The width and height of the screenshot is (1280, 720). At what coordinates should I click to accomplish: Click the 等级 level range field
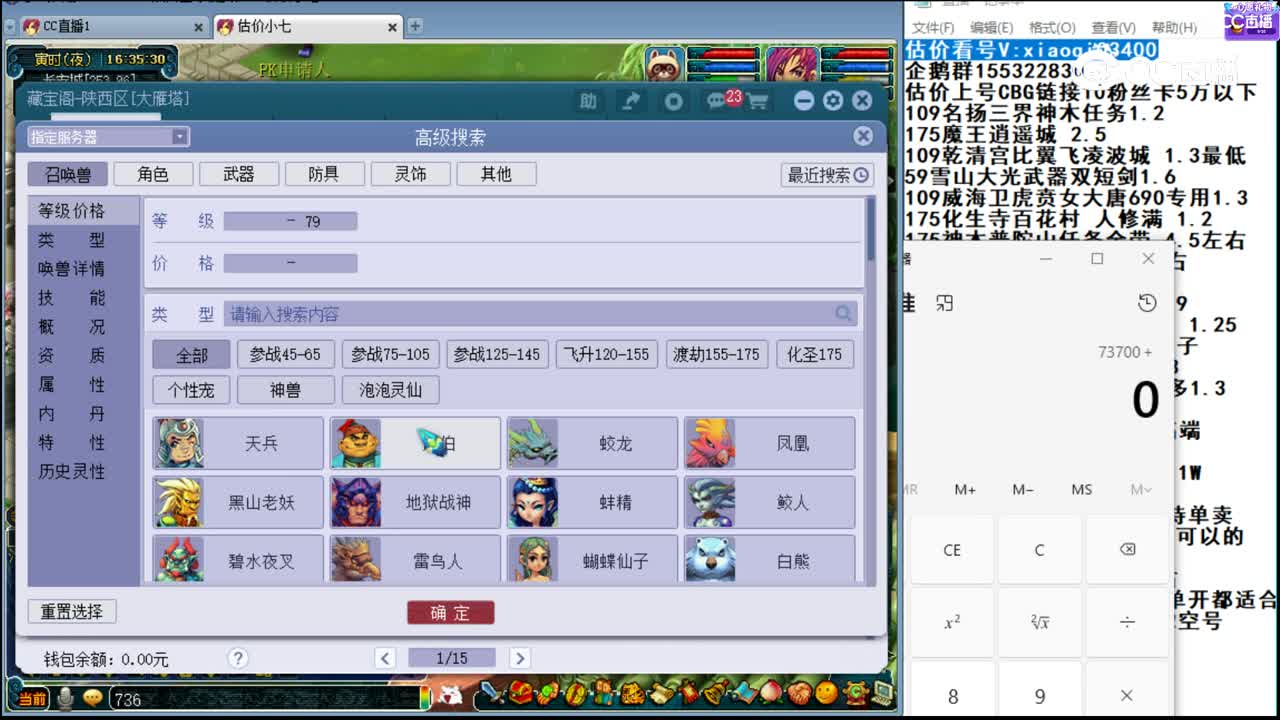click(x=290, y=221)
